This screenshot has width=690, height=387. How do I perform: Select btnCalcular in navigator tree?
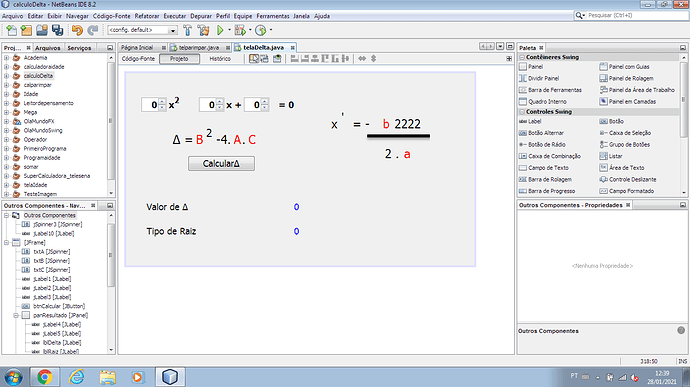pos(53,306)
